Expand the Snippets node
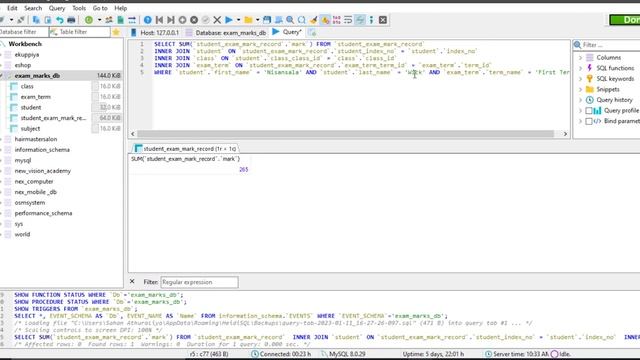 (580, 89)
